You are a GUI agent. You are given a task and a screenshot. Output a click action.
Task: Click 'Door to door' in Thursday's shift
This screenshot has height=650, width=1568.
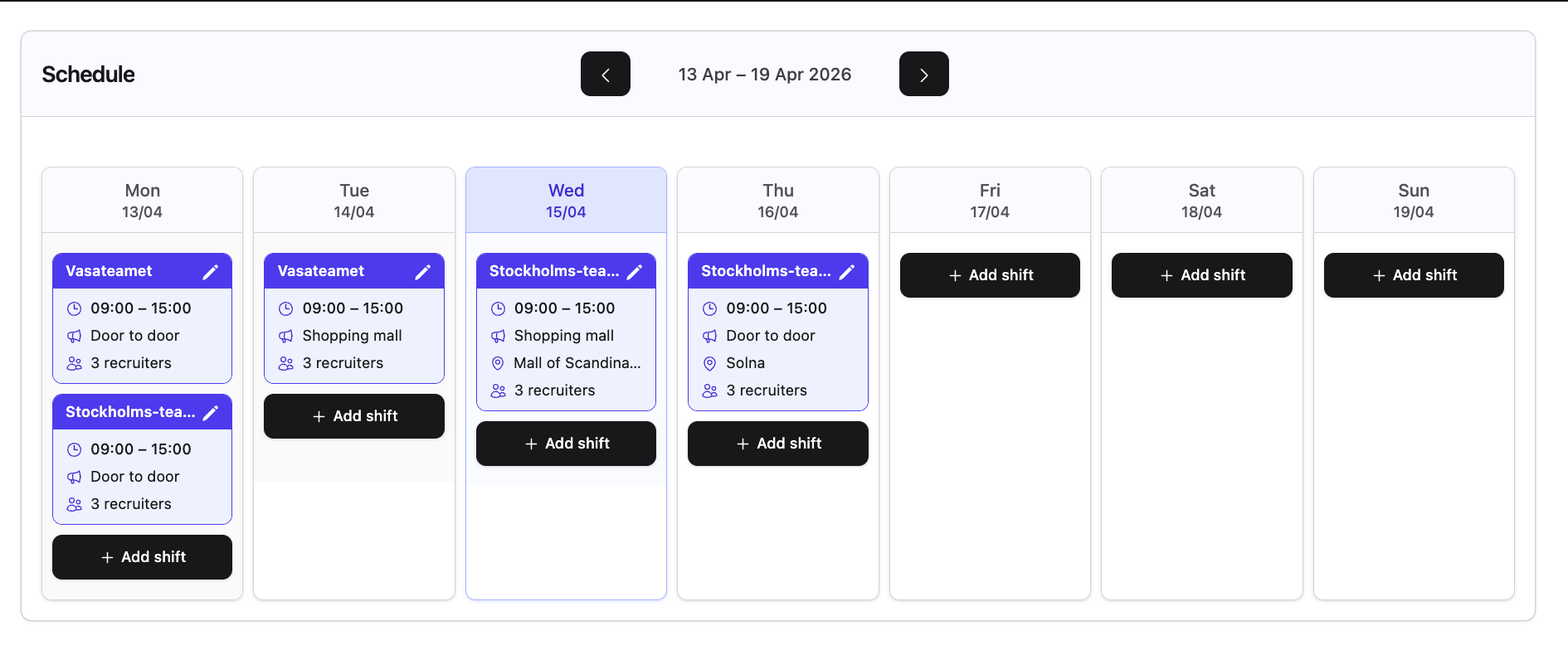coord(771,336)
